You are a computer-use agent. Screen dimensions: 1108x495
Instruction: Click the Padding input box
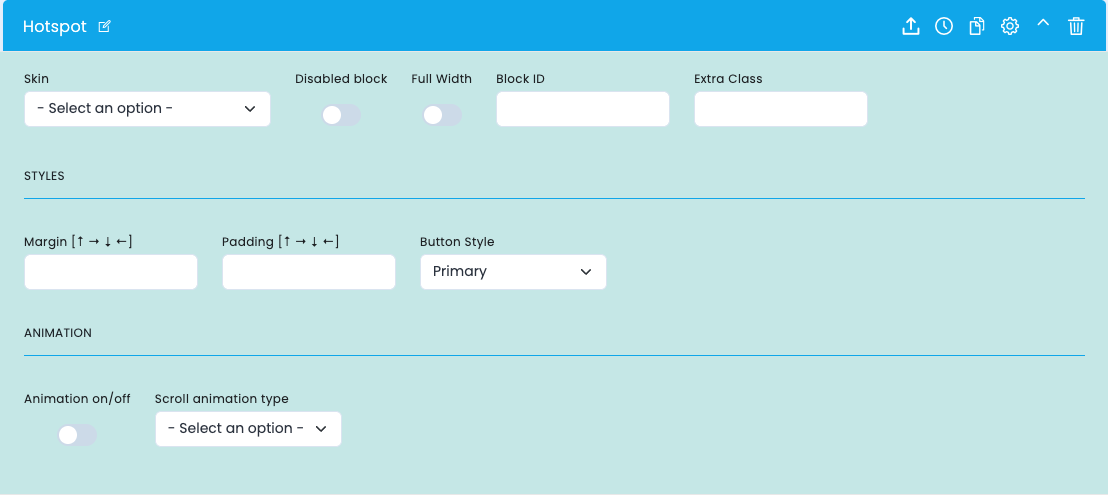click(x=308, y=272)
